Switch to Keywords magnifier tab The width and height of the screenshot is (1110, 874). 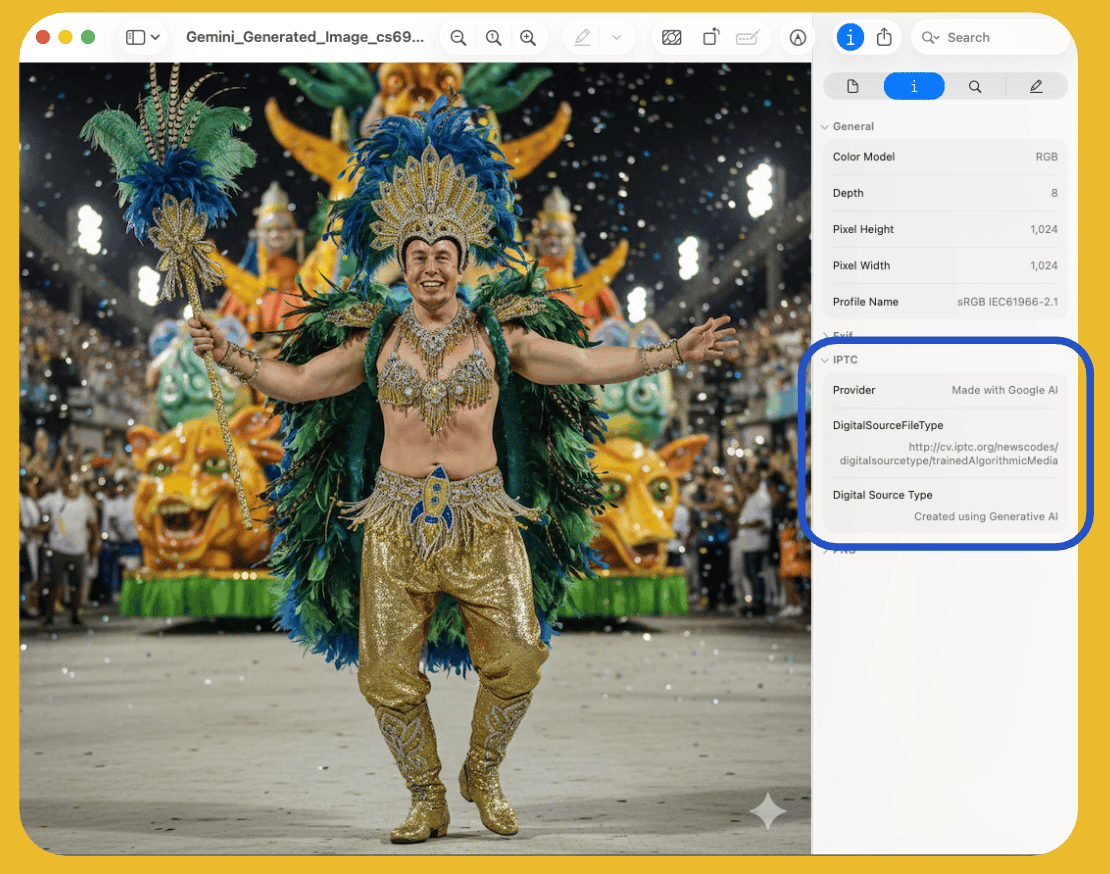(x=974, y=87)
